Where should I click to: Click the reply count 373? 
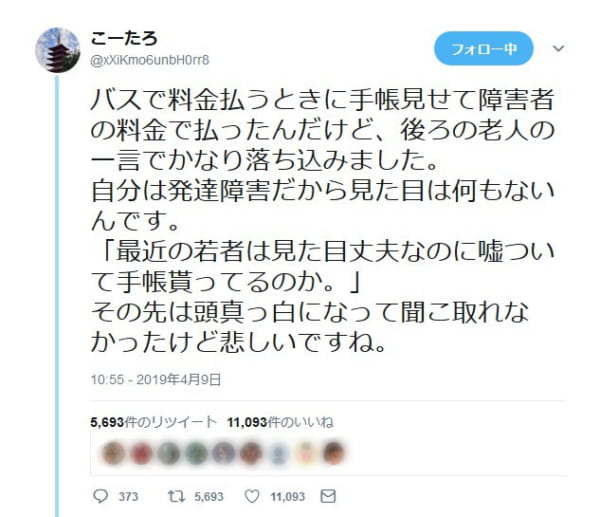click(128, 497)
